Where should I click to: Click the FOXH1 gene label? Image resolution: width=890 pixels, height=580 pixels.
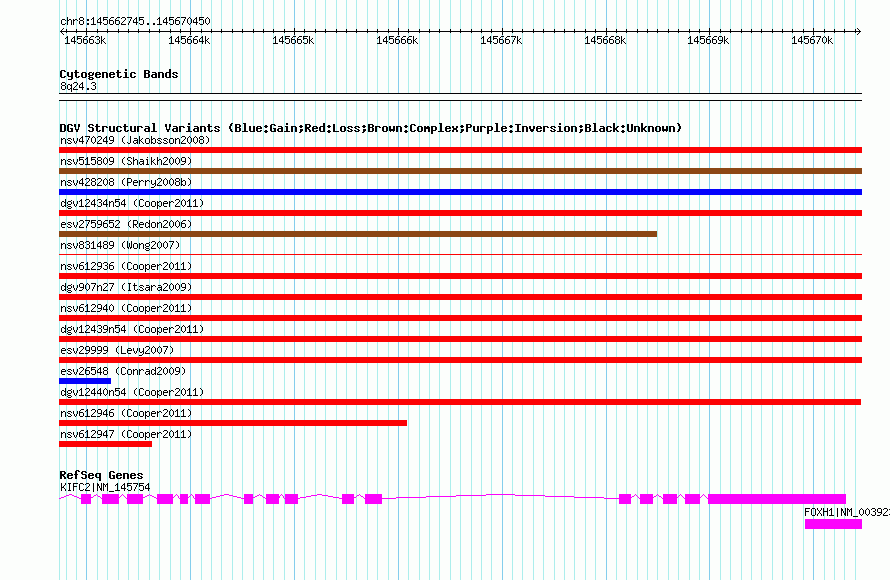point(847,512)
